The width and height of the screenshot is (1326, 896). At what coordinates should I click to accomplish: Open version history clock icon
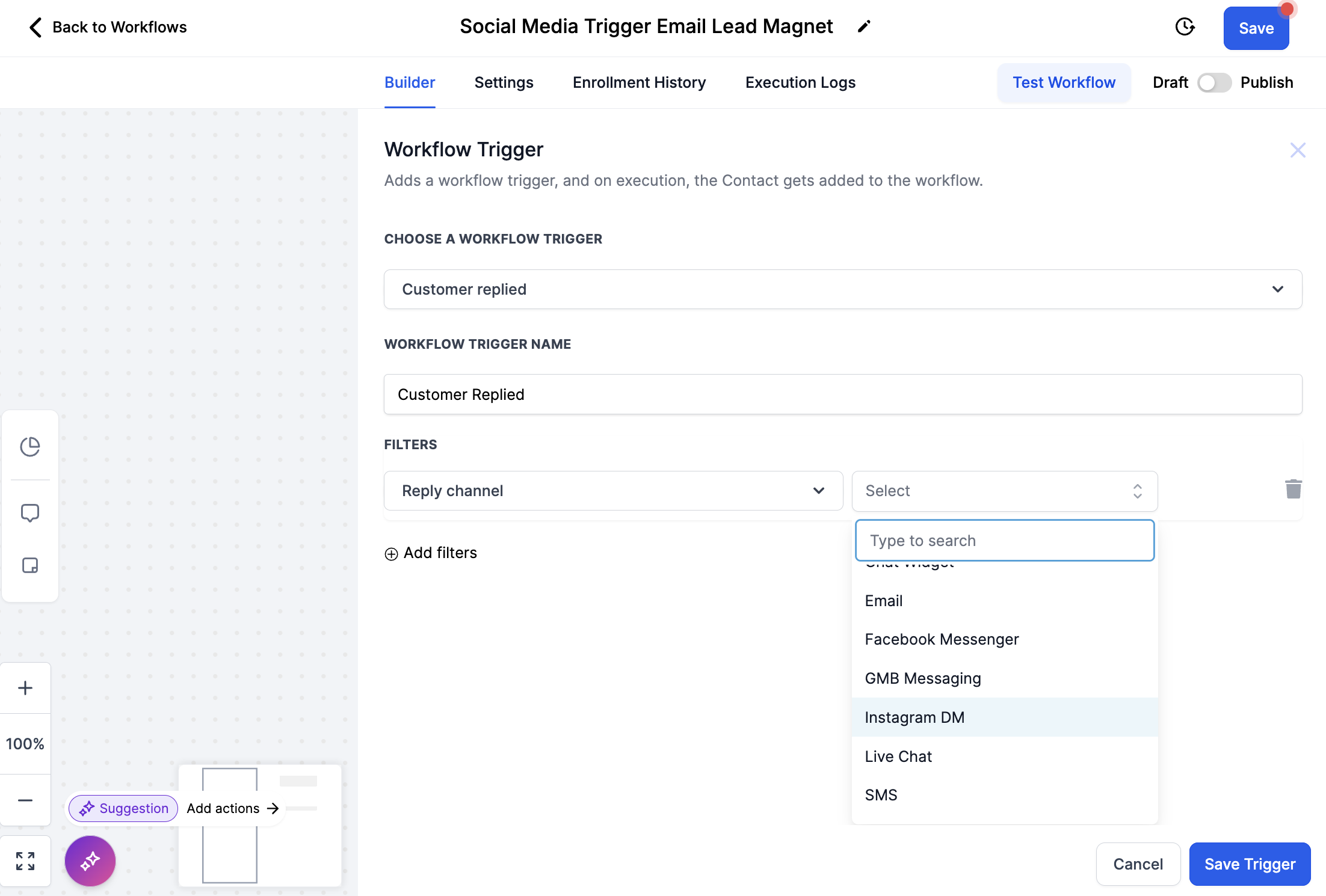[x=1185, y=27]
